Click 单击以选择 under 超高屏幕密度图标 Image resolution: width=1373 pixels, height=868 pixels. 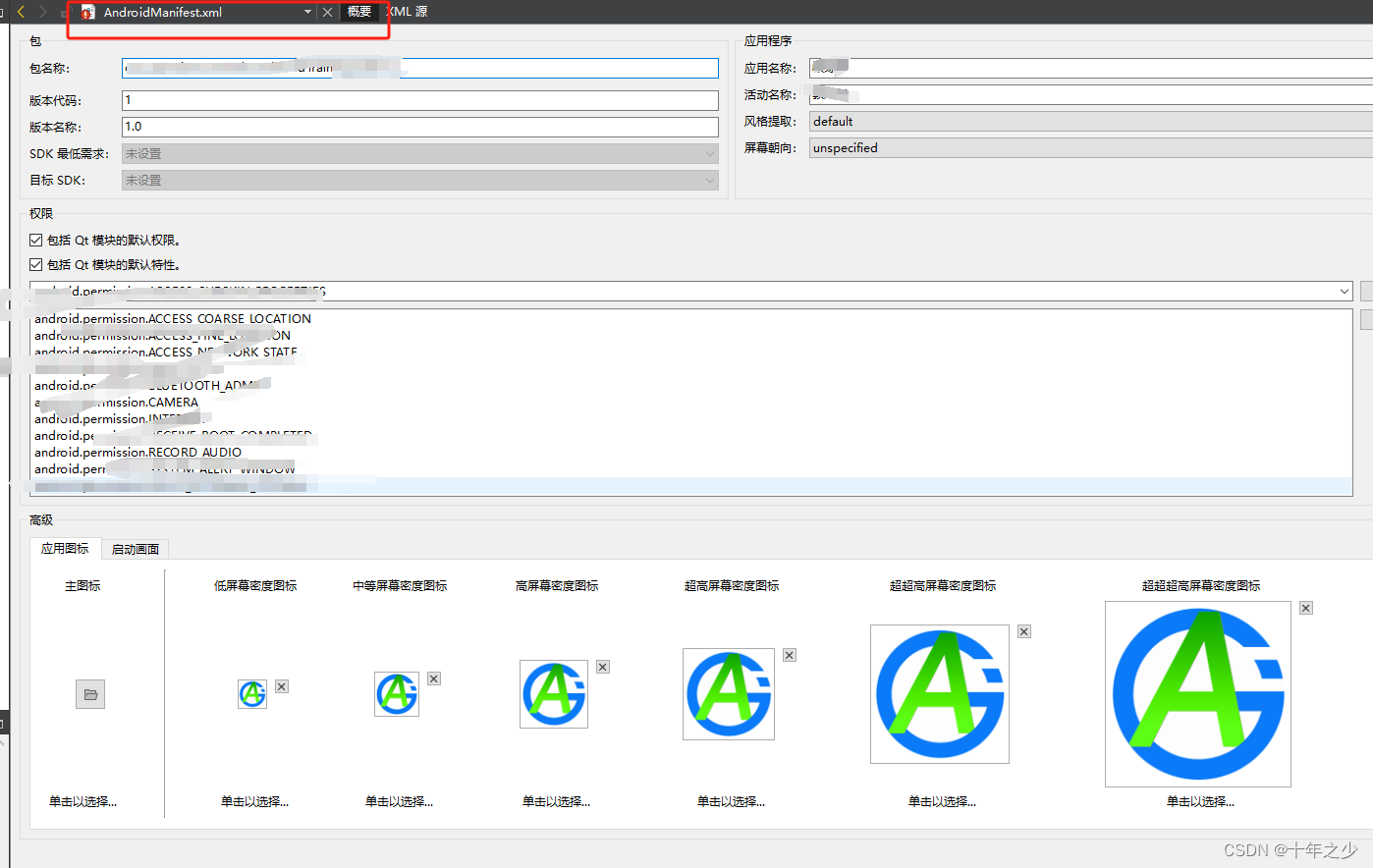[731, 801]
